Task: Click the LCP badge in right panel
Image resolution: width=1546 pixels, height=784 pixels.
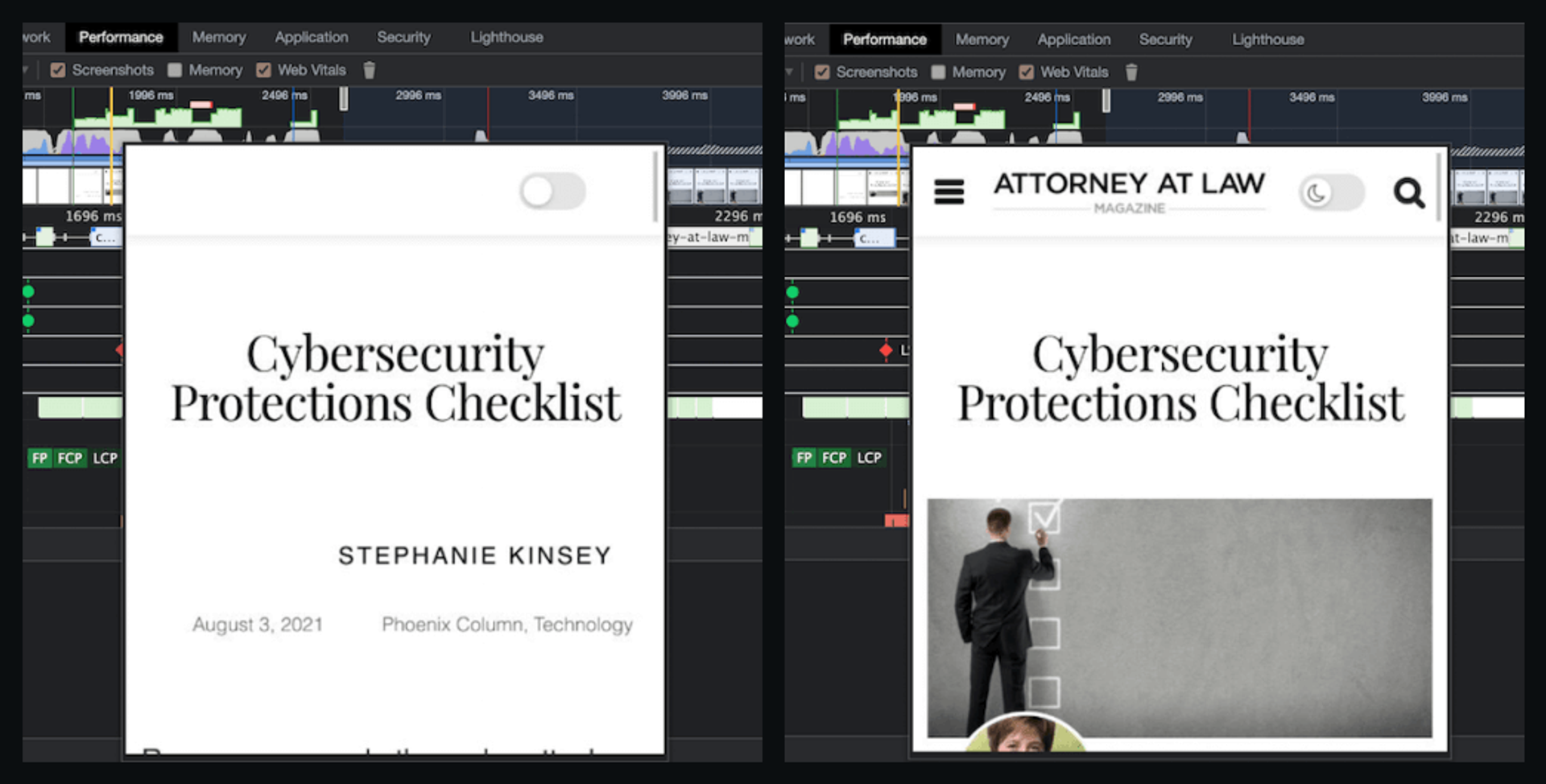Action: click(869, 458)
